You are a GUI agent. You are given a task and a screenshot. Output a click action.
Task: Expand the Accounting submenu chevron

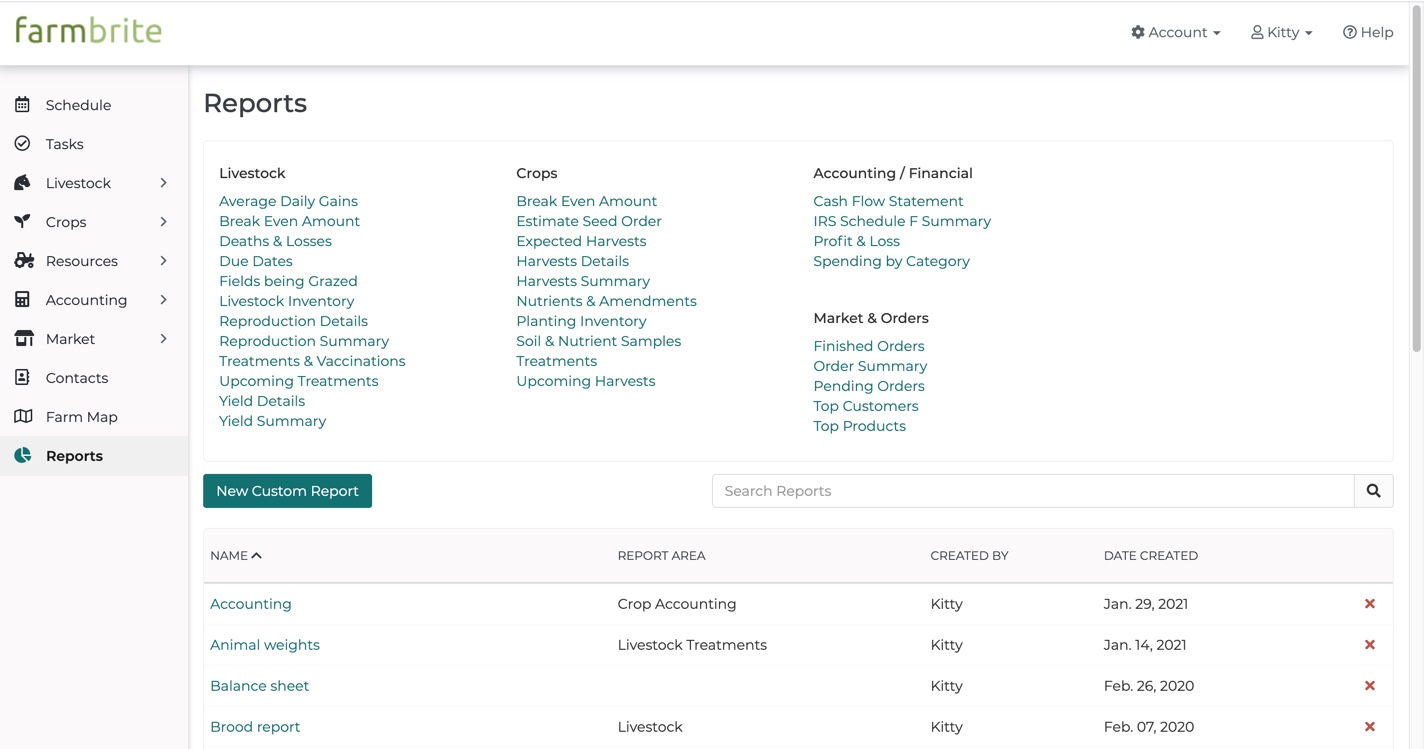(x=163, y=300)
